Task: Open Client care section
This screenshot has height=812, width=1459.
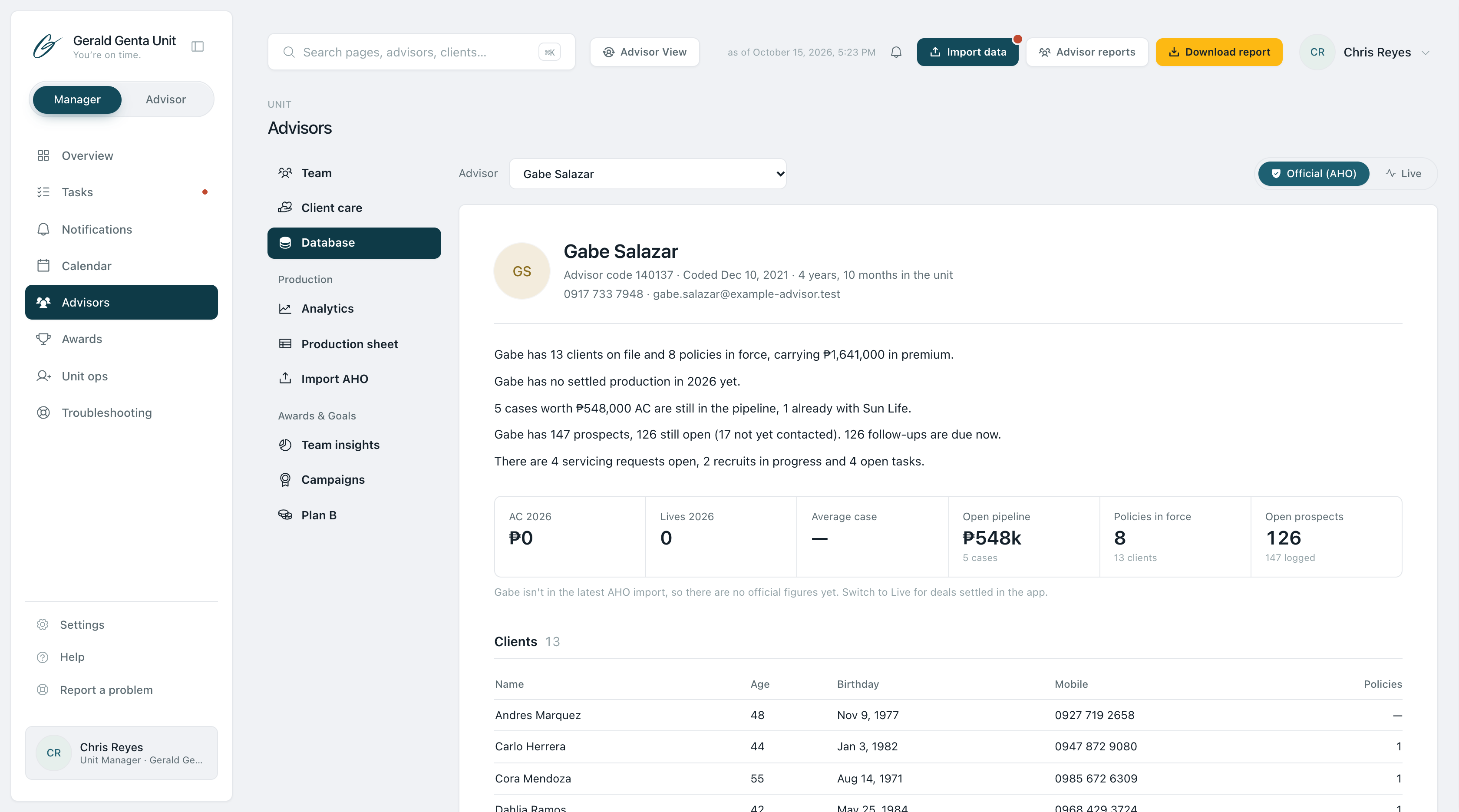Action: (354, 208)
